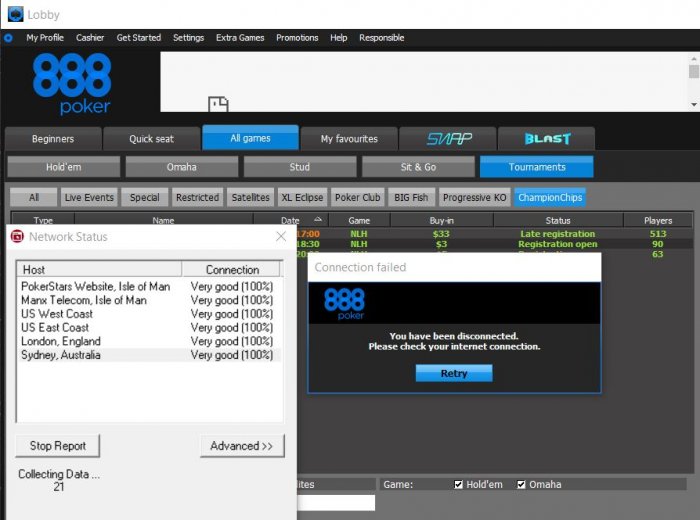
Task: Toggle the Omaha game checkbox
Action: [x=521, y=484]
